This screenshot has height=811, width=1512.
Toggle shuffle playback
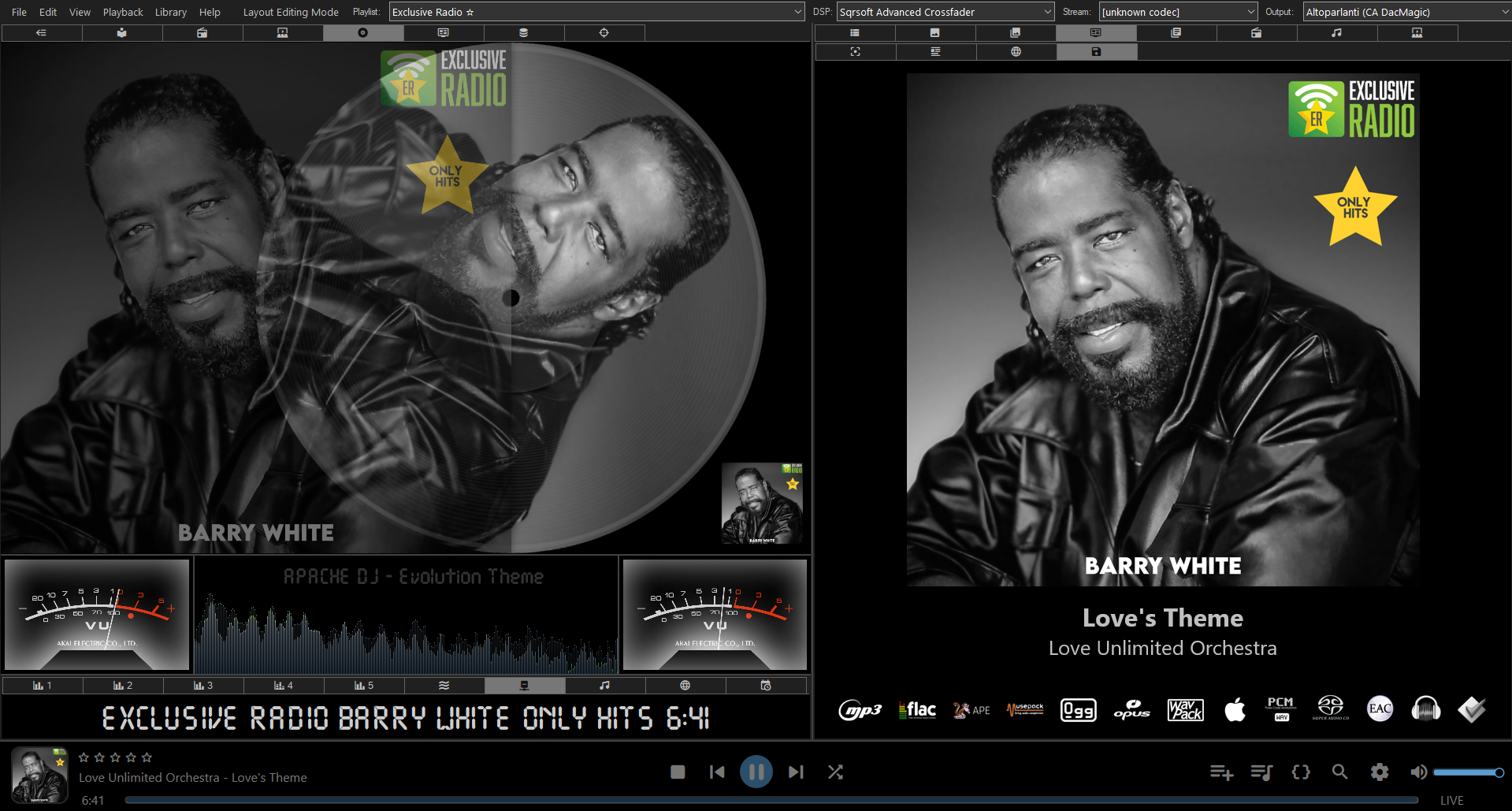tap(835, 772)
